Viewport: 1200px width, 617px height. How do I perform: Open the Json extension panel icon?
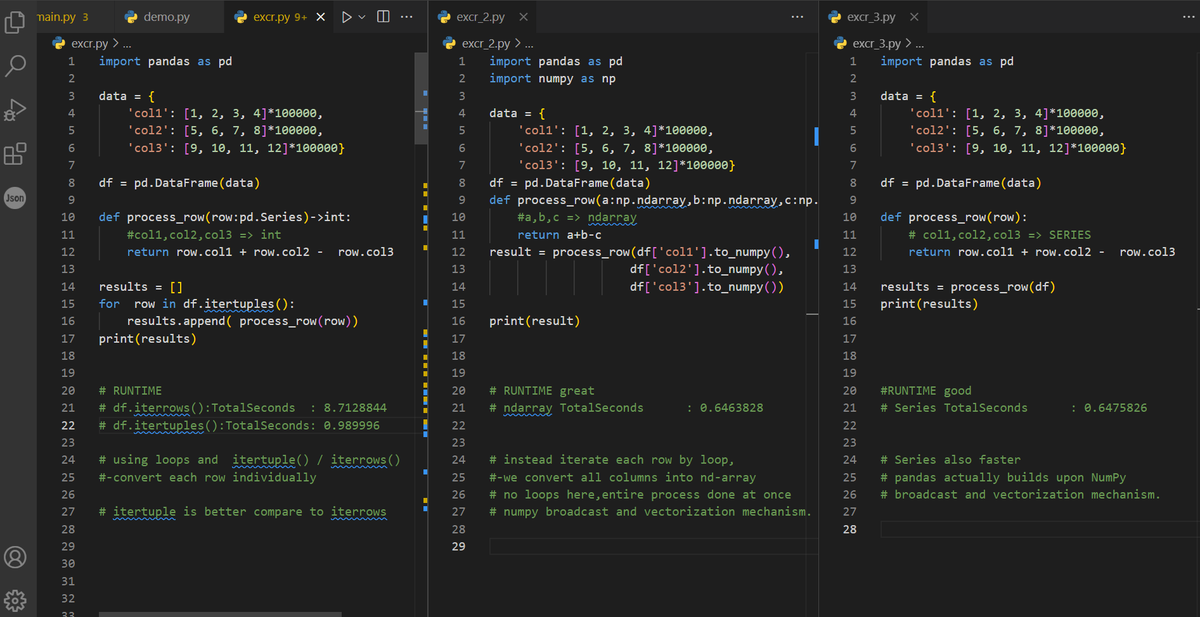[x=16, y=197]
